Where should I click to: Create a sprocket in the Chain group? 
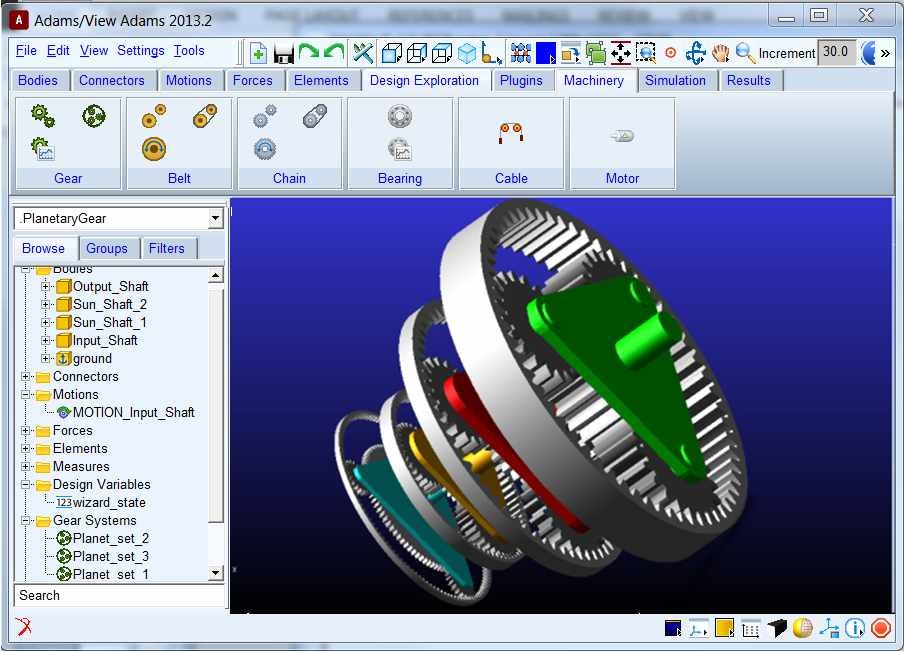(x=265, y=116)
